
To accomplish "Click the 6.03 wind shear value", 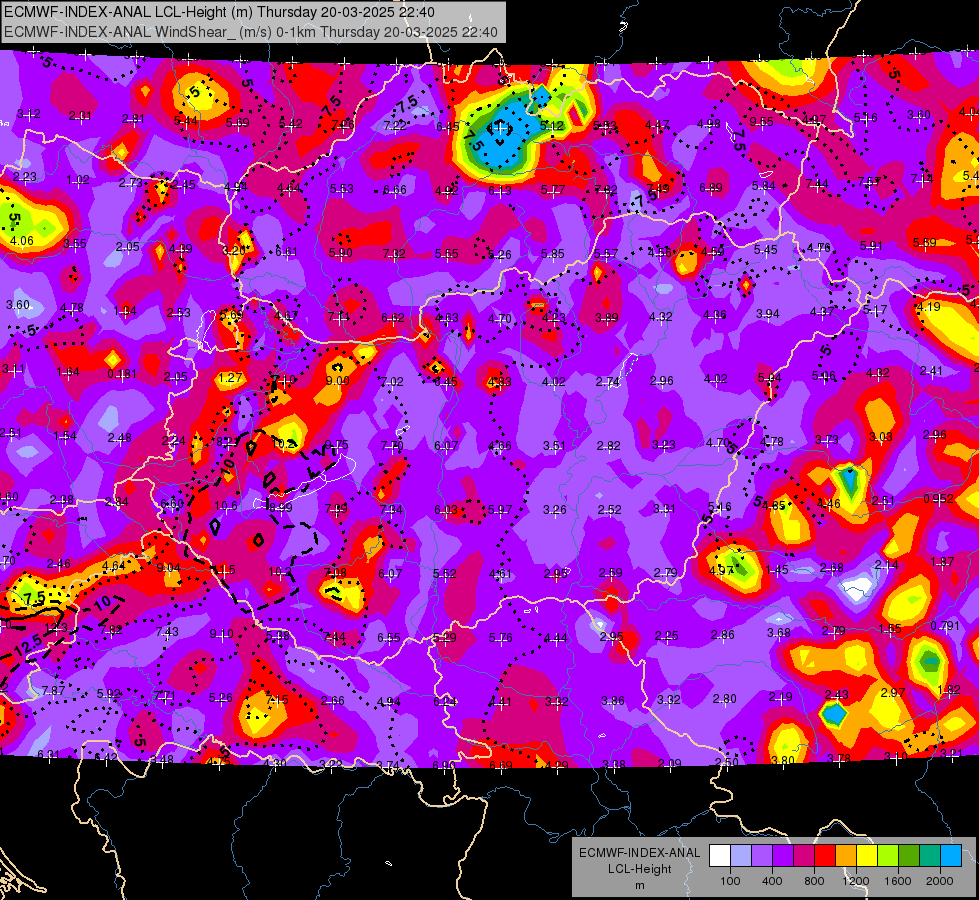I will click(x=446, y=510).
